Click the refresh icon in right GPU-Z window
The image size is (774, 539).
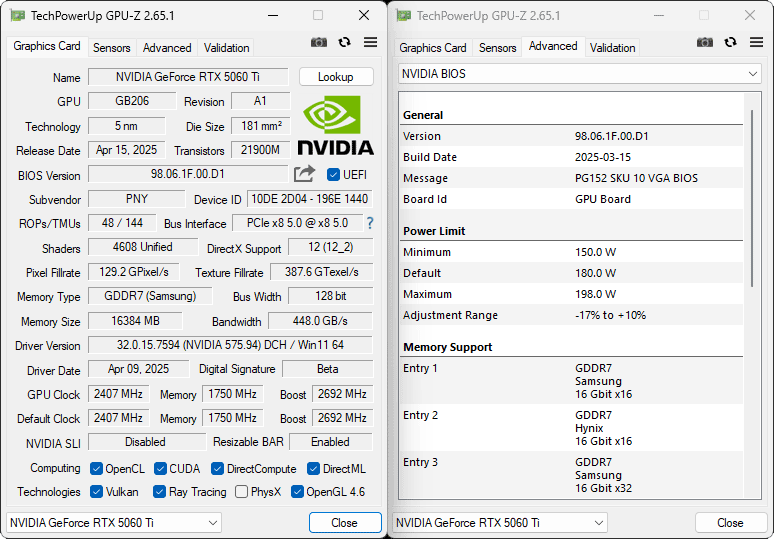point(731,42)
